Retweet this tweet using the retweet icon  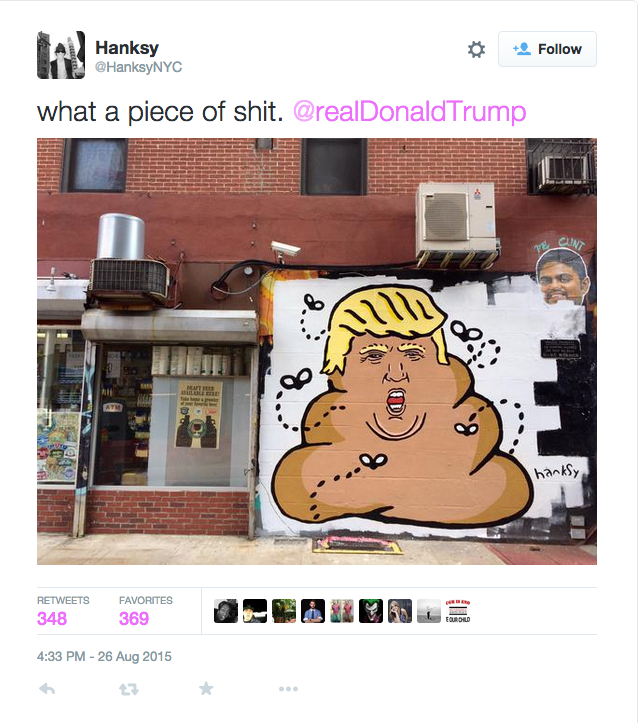[129, 689]
